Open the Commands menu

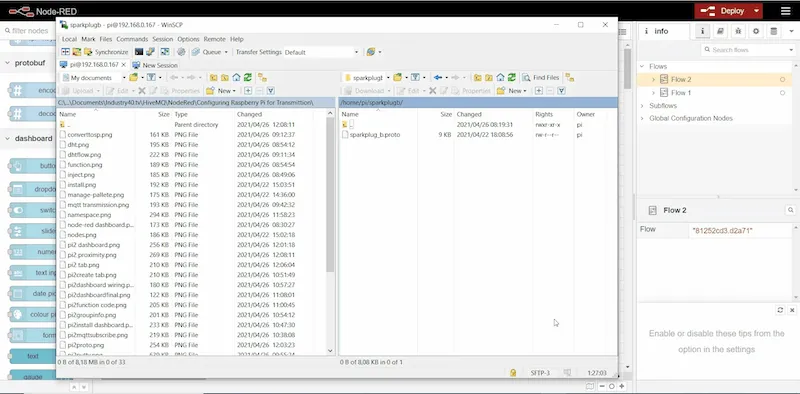tap(132, 39)
